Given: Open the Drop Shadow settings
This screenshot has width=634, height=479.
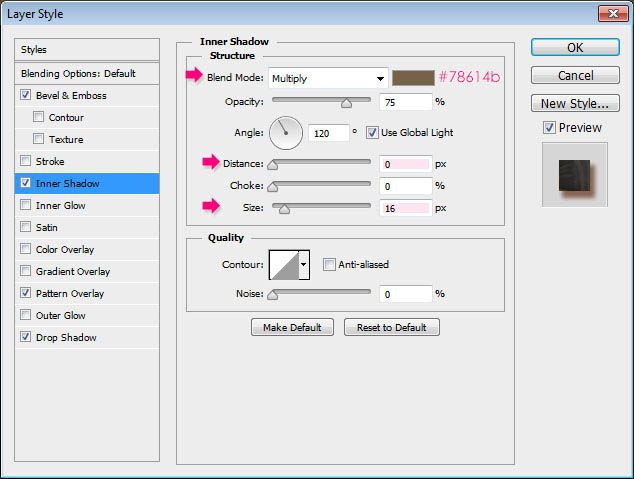Looking at the screenshot, I should 66,338.
